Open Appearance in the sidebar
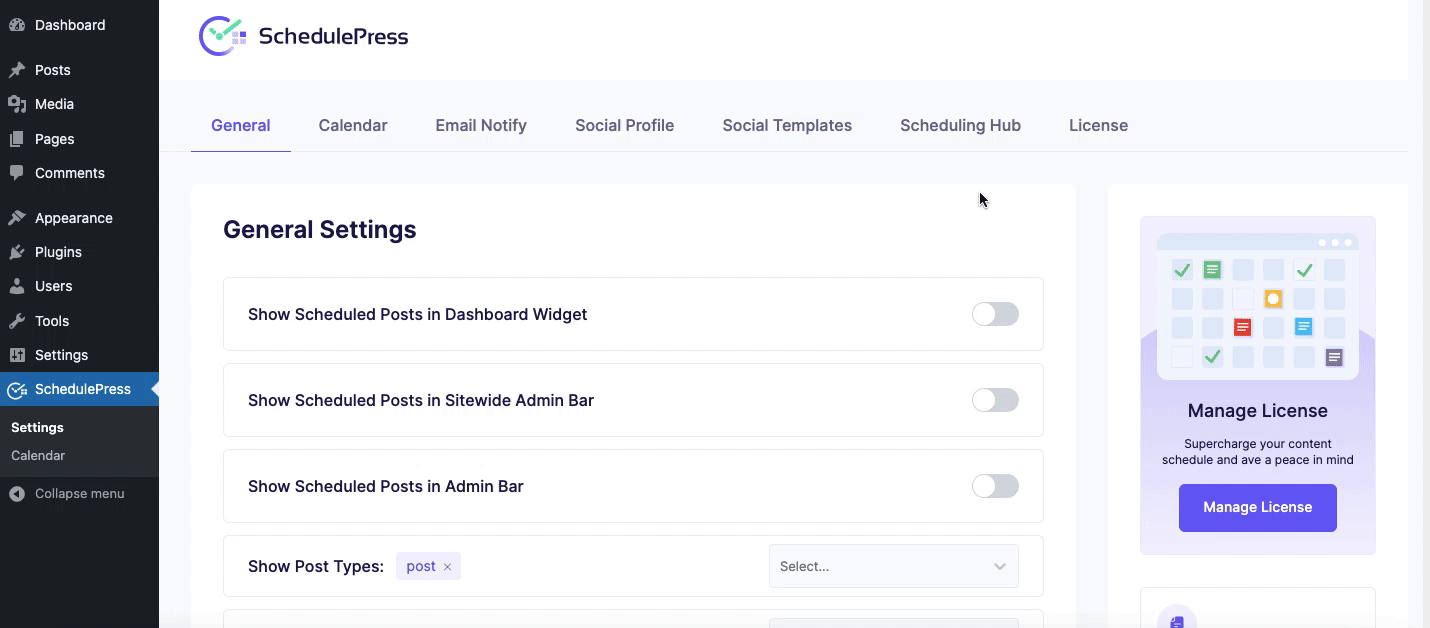1430x628 pixels. [x=79, y=218]
